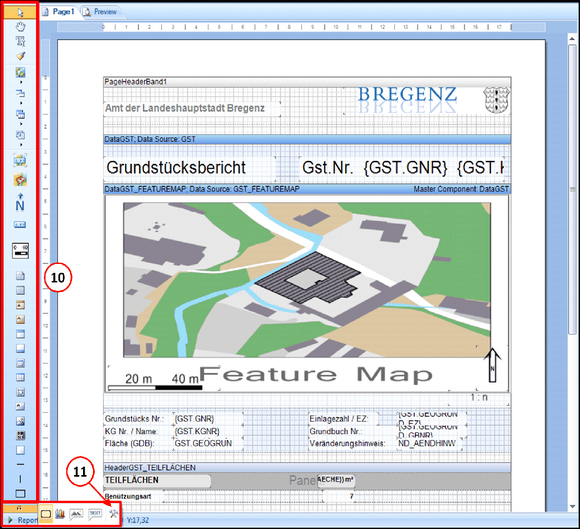
Task: Select the 'Gst.Nr. {GST.GNR}' text field
Action: point(402,168)
